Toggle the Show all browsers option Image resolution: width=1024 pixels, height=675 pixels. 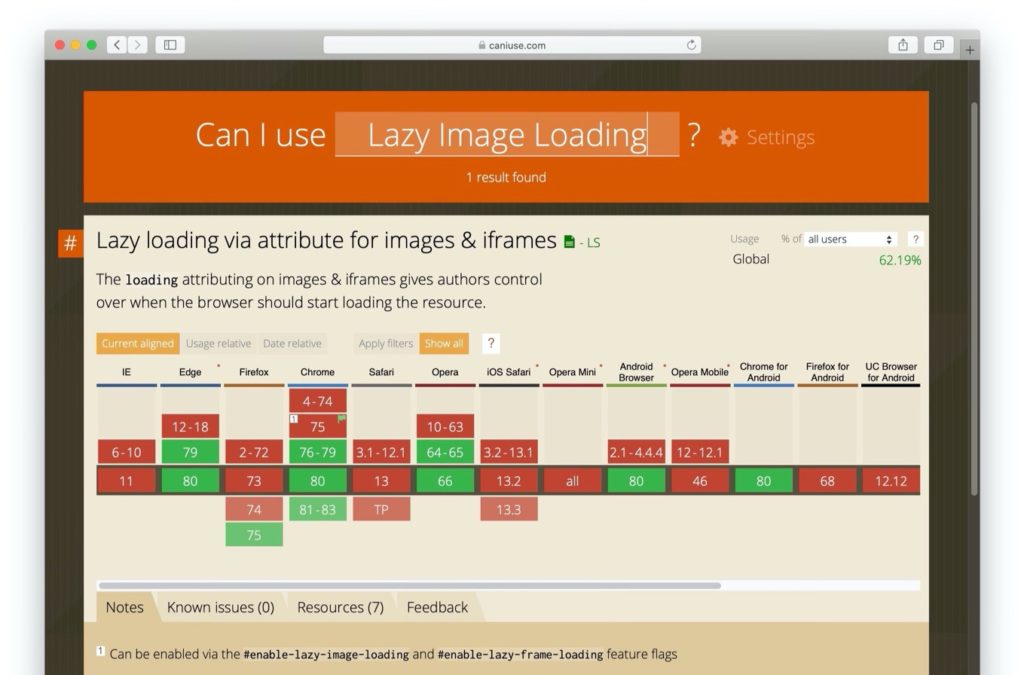coord(444,343)
